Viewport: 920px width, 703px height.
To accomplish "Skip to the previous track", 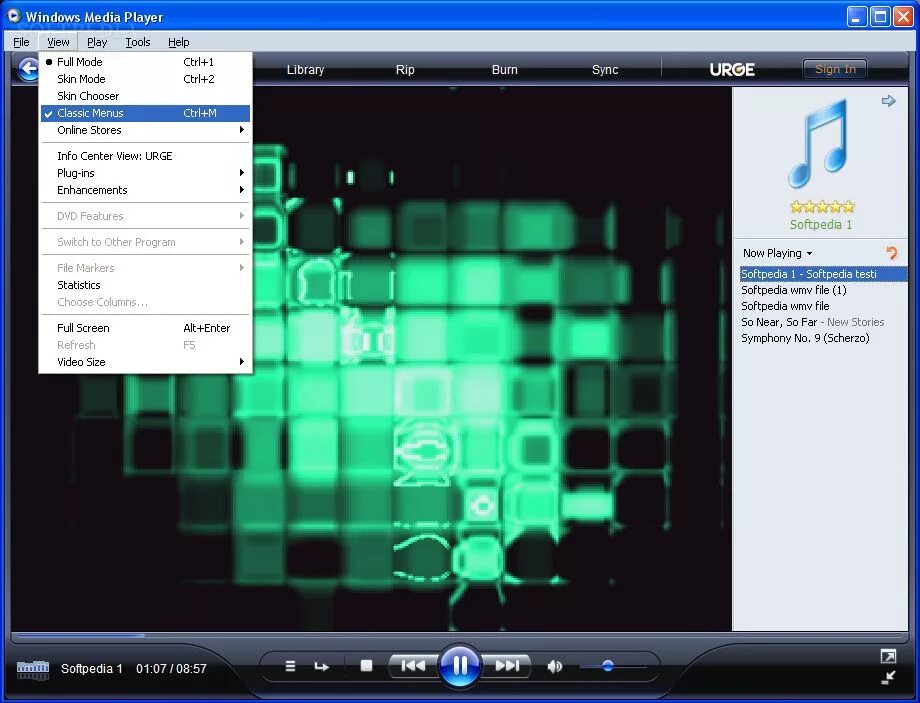I will click(x=413, y=665).
